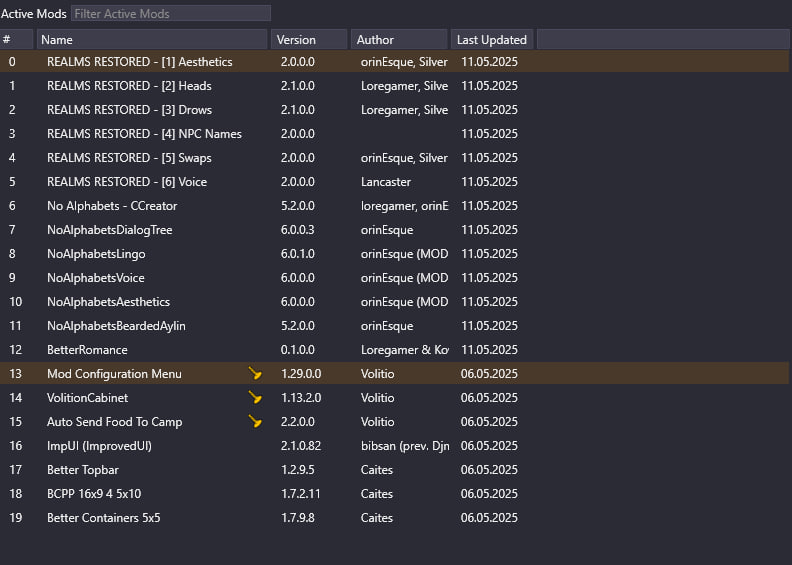Image resolution: width=792 pixels, height=565 pixels.
Task: Click the Active Mods label
Action: (34, 14)
